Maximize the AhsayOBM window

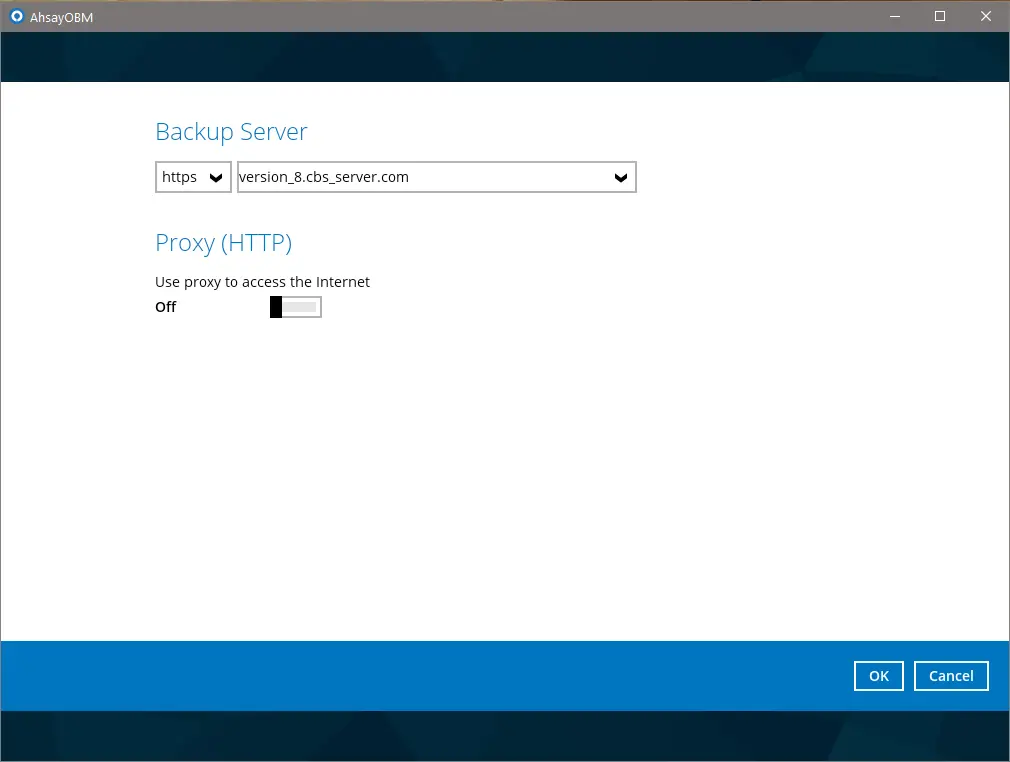coord(940,16)
